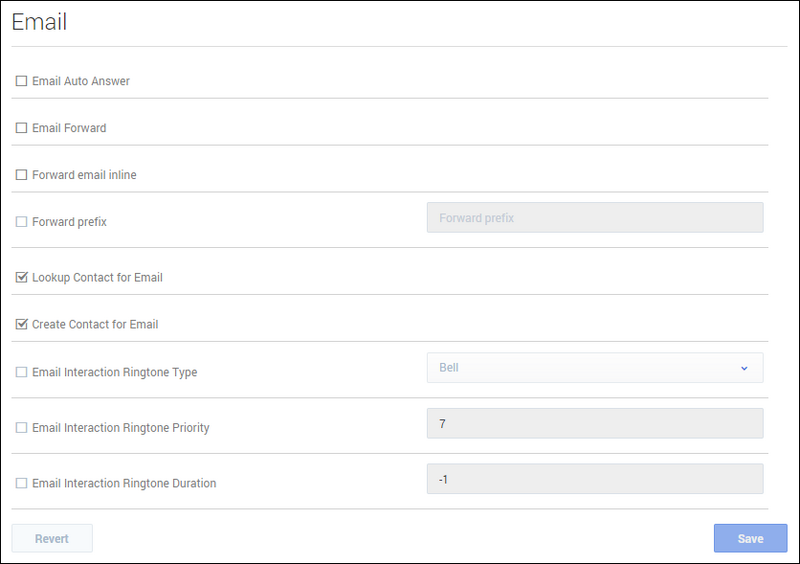Viewport: 800px width, 564px height.
Task: Tick the Email Forward checkbox
Action: pyautogui.click(x=21, y=128)
